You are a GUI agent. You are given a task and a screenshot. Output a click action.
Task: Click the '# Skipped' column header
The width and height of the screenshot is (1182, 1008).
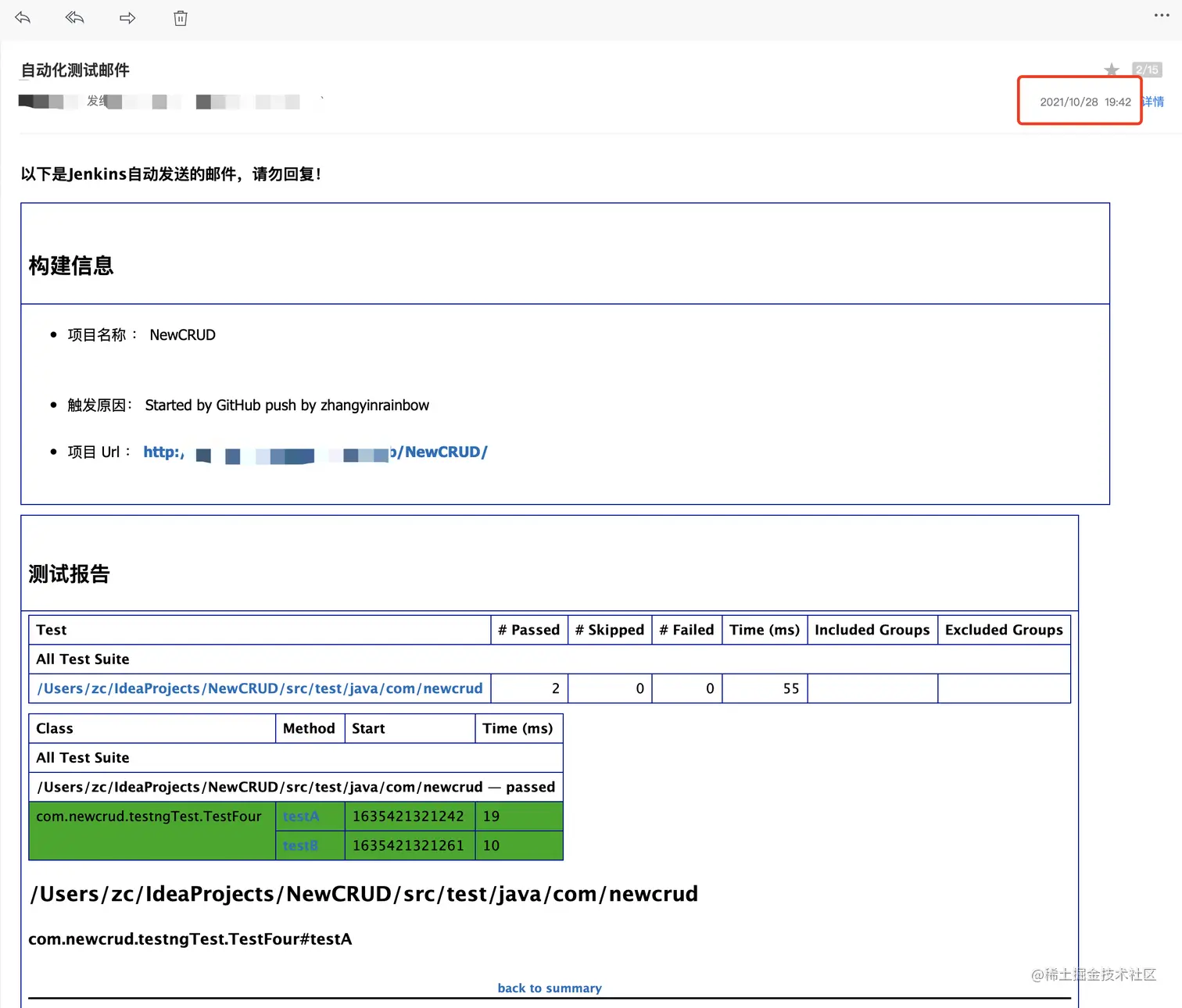click(x=610, y=630)
